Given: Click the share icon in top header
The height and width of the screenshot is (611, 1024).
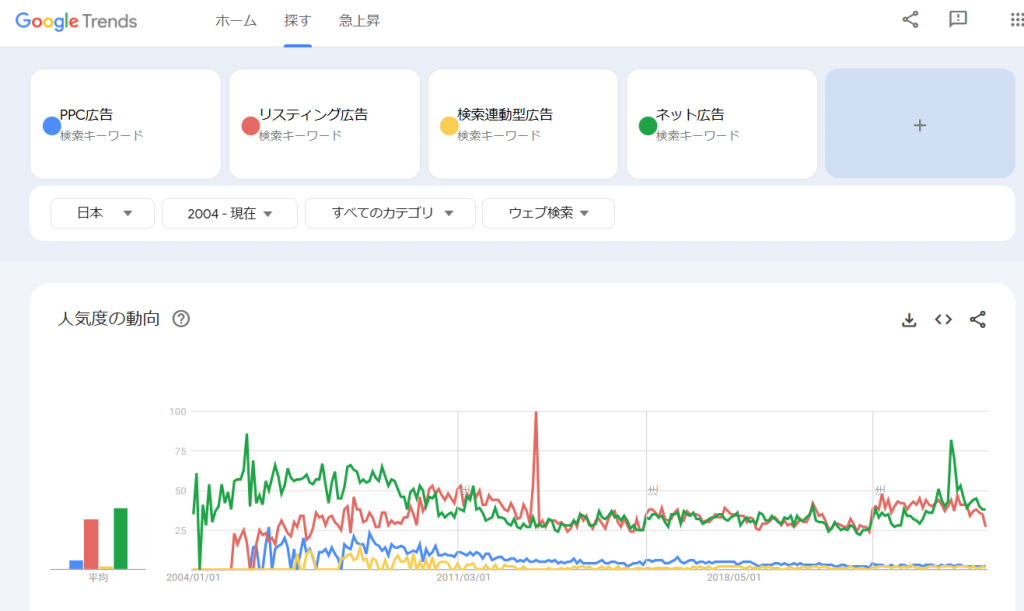Looking at the screenshot, I should click(x=910, y=20).
